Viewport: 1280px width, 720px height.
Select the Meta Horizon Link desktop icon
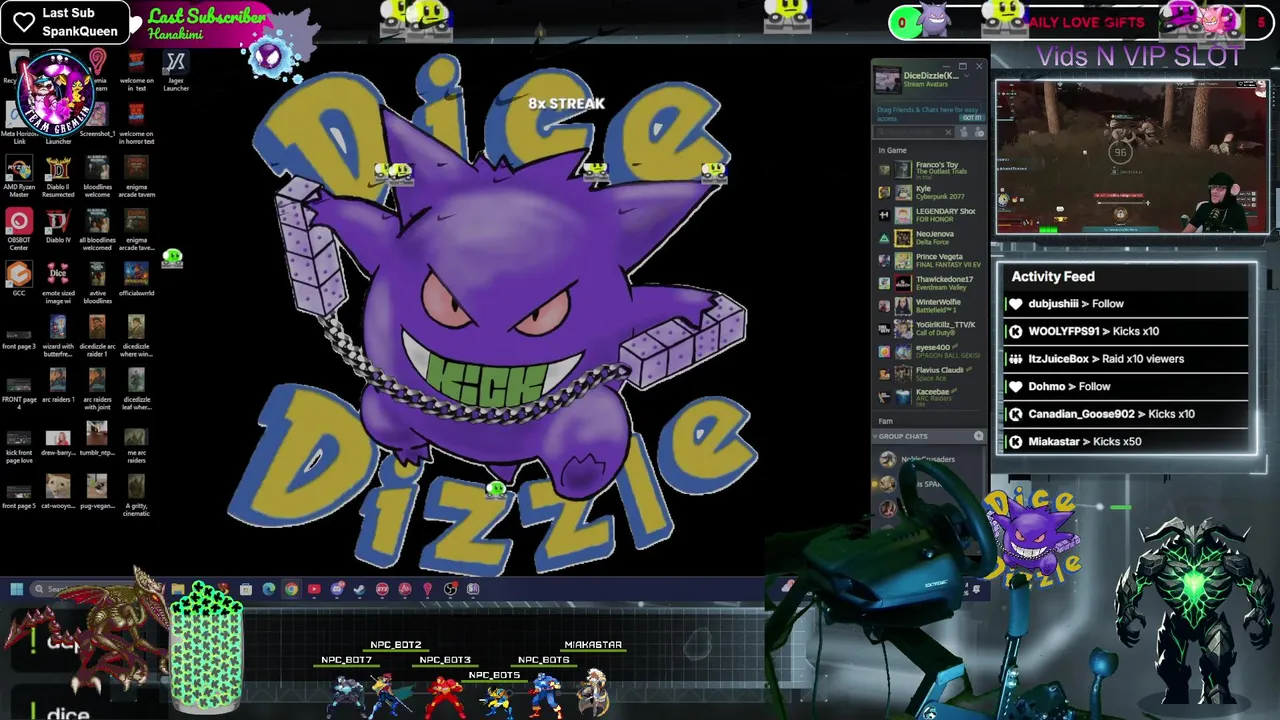pos(19,123)
